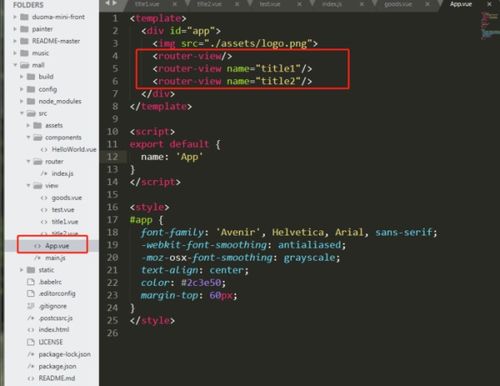The width and height of the screenshot is (500, 386).
Task: Click the build folder icon
Action: [31, 77]
